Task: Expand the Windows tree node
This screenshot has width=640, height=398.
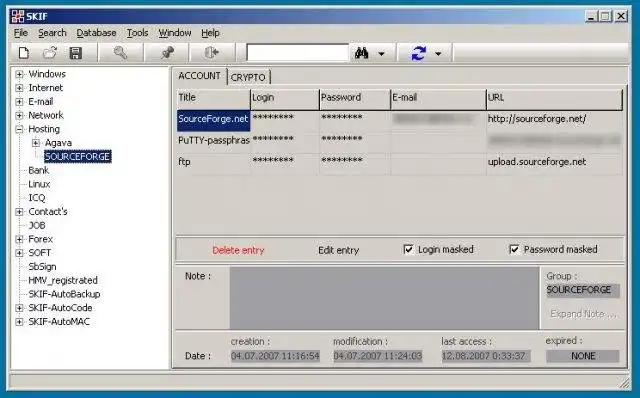Action: click(19, 74)
